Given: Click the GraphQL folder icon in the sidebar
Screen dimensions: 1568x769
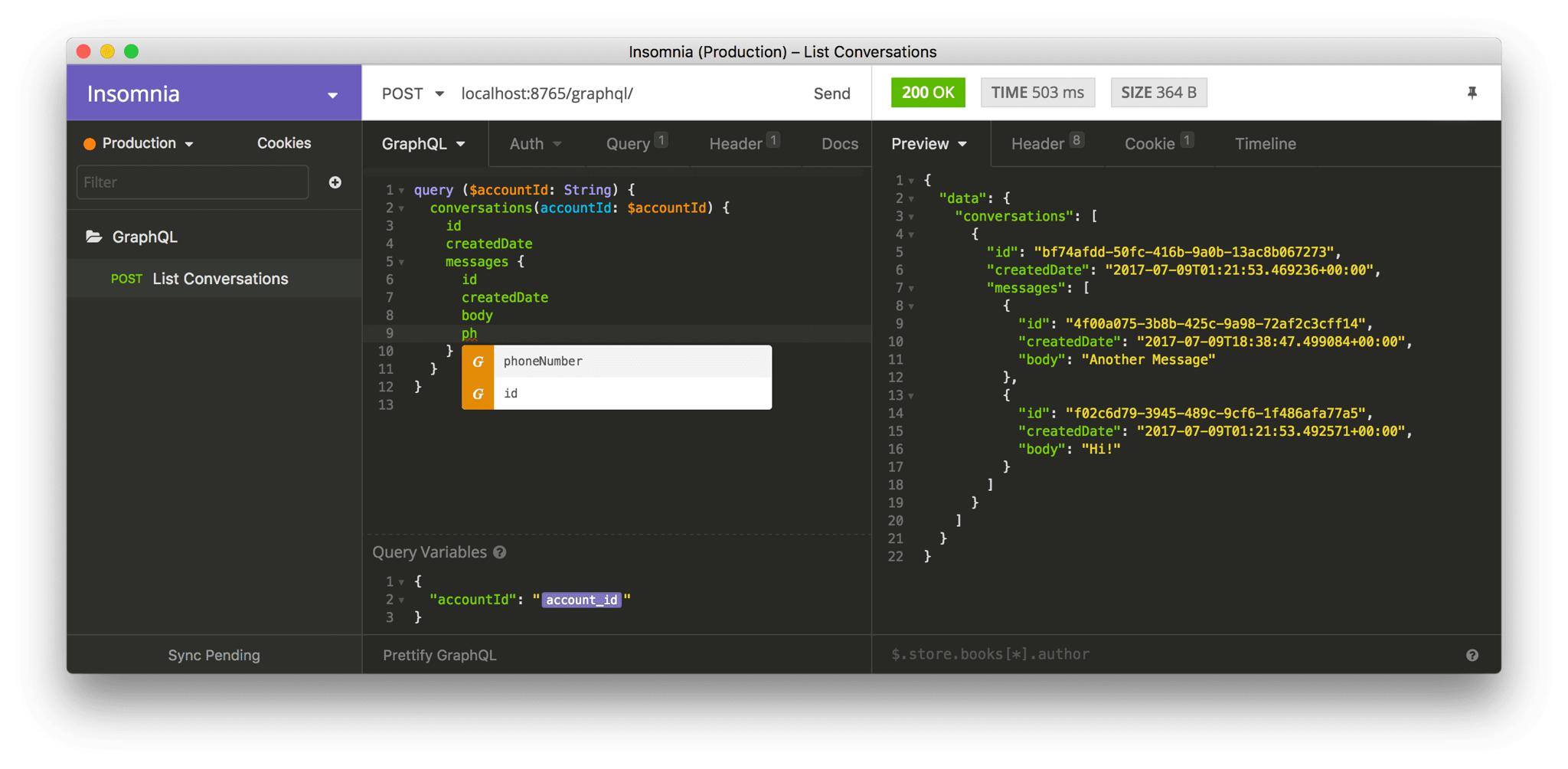Looking at the screenshot, I should click(x=92, y=236).
